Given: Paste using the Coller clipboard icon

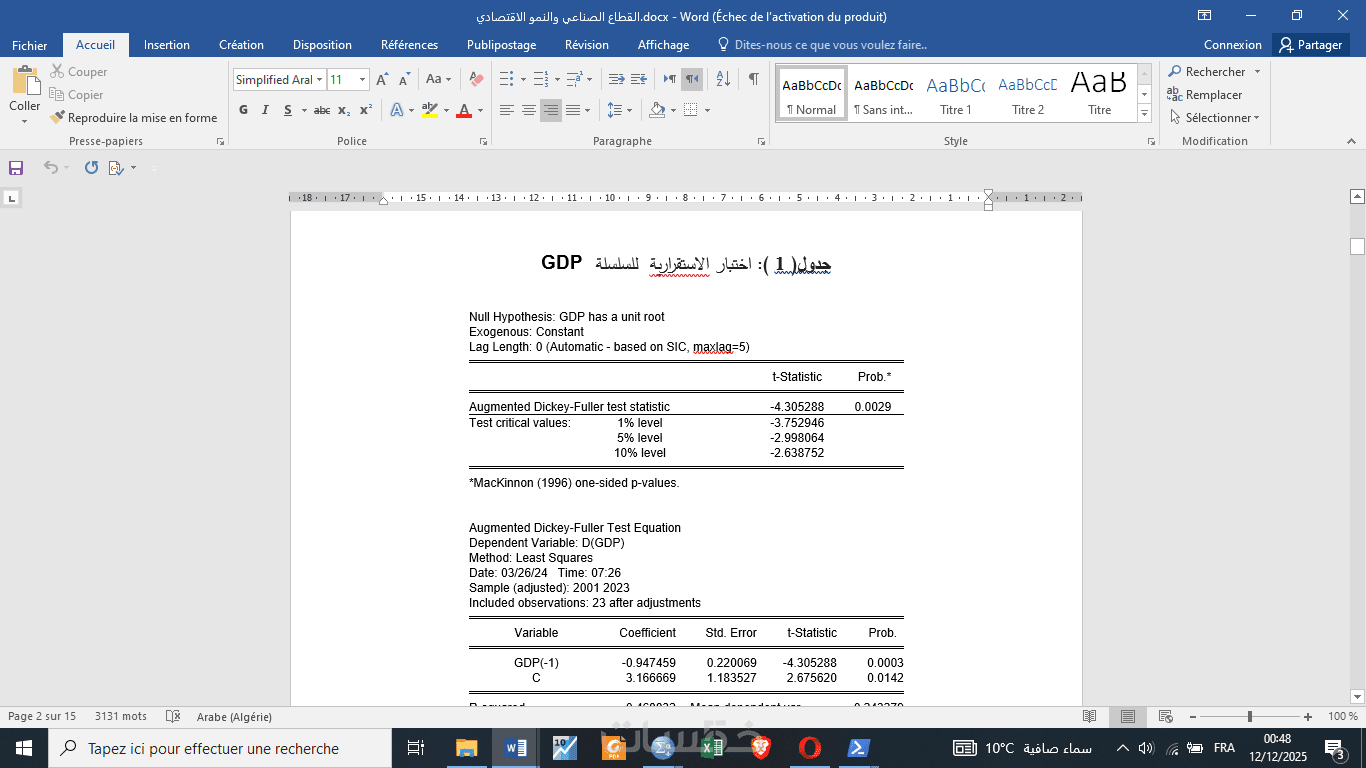Looking at the screenshot, I should click(25, 82).
